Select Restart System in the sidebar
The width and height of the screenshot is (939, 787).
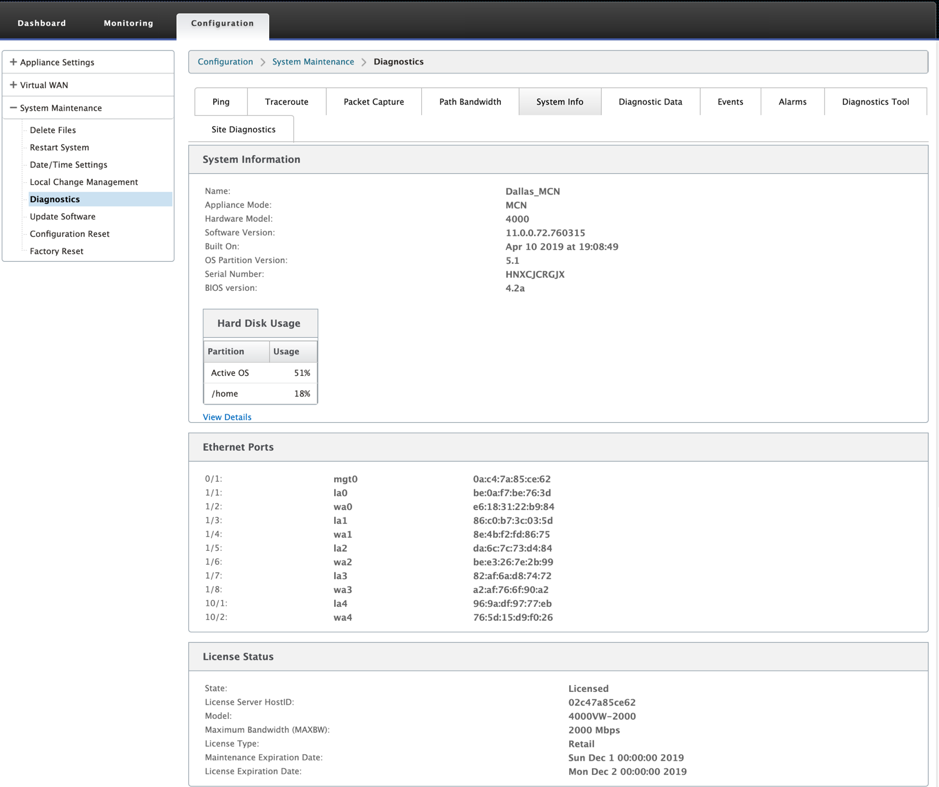(59, 147)
